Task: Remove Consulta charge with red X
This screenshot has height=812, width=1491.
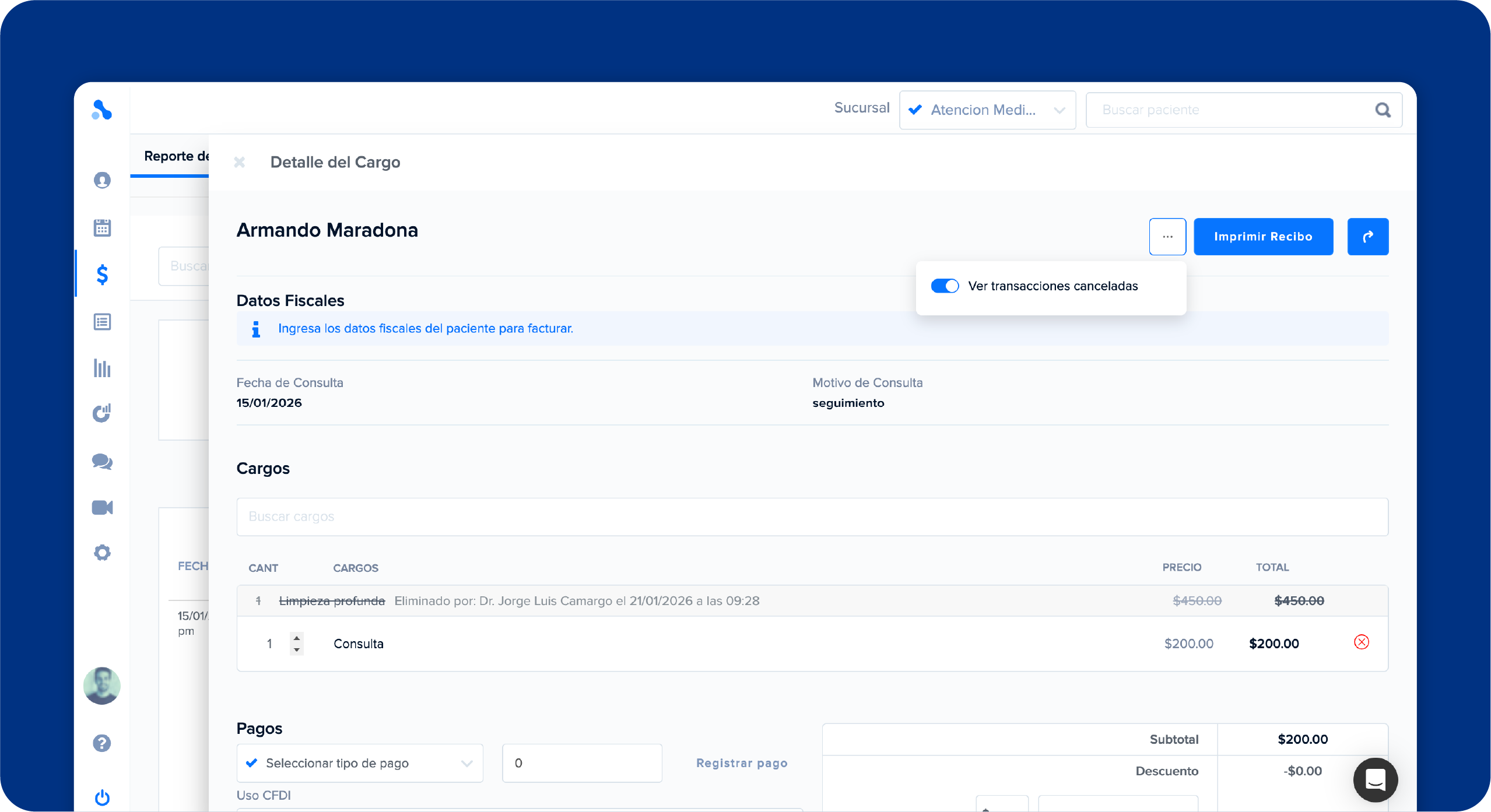Action: pyautogui.click(x=1361, y=642)
